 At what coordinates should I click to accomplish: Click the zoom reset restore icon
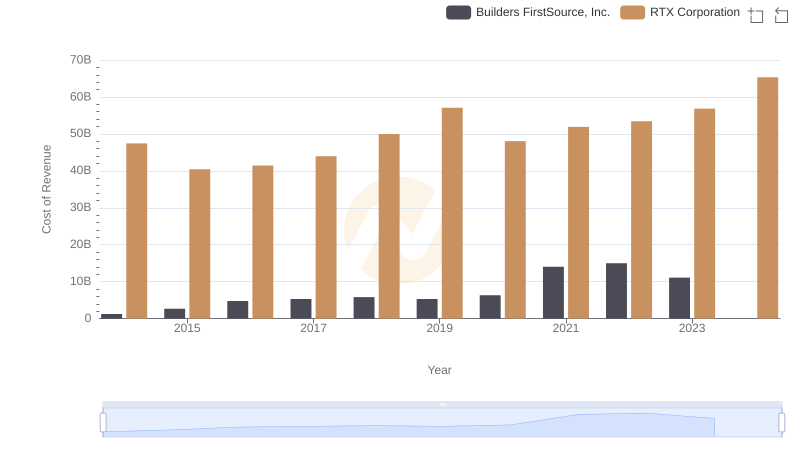click(781, 15)
